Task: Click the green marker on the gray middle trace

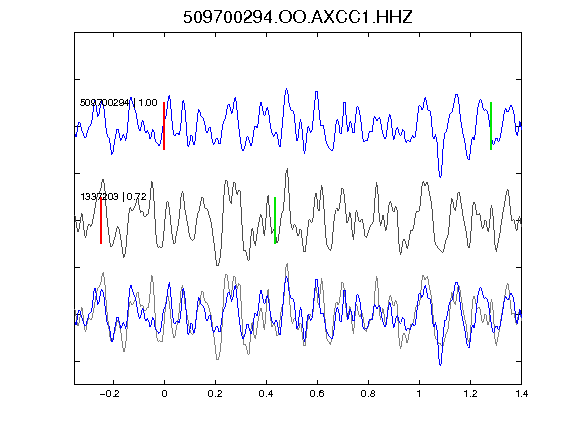Action: coord(275,220)
